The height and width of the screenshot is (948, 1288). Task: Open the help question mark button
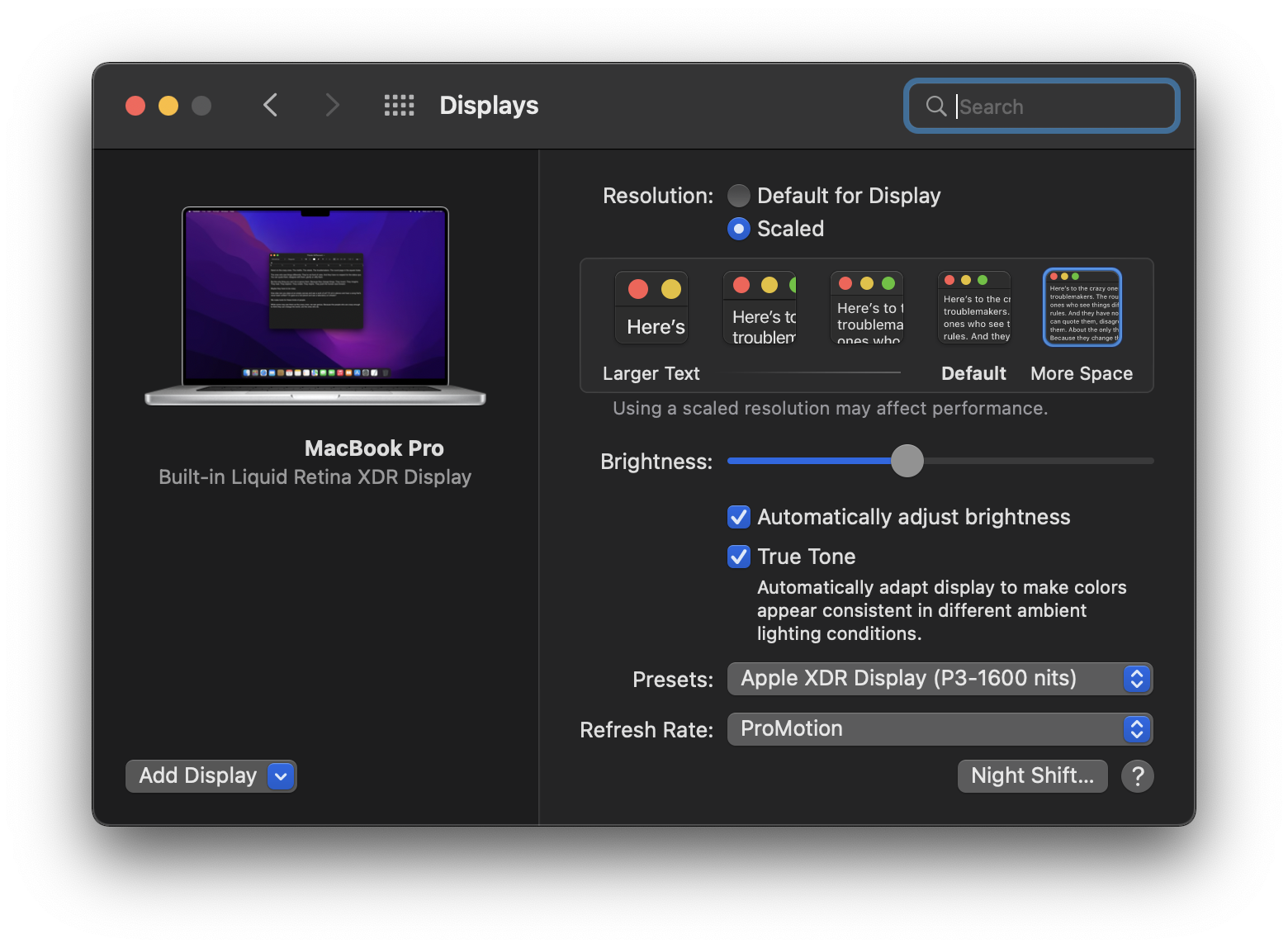tap(1137, 776)
